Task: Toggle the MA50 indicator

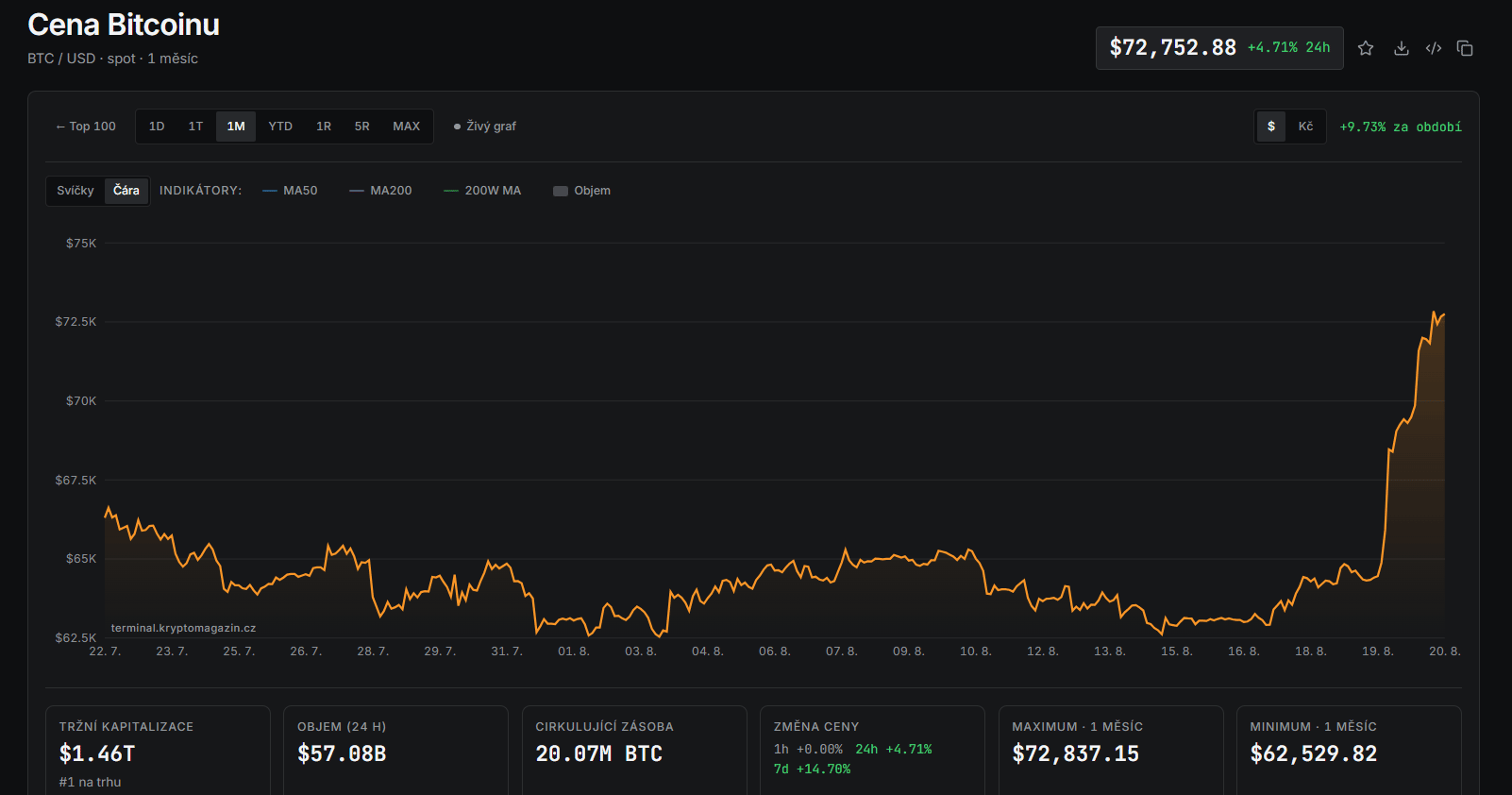Action: [x=290, y=191]
